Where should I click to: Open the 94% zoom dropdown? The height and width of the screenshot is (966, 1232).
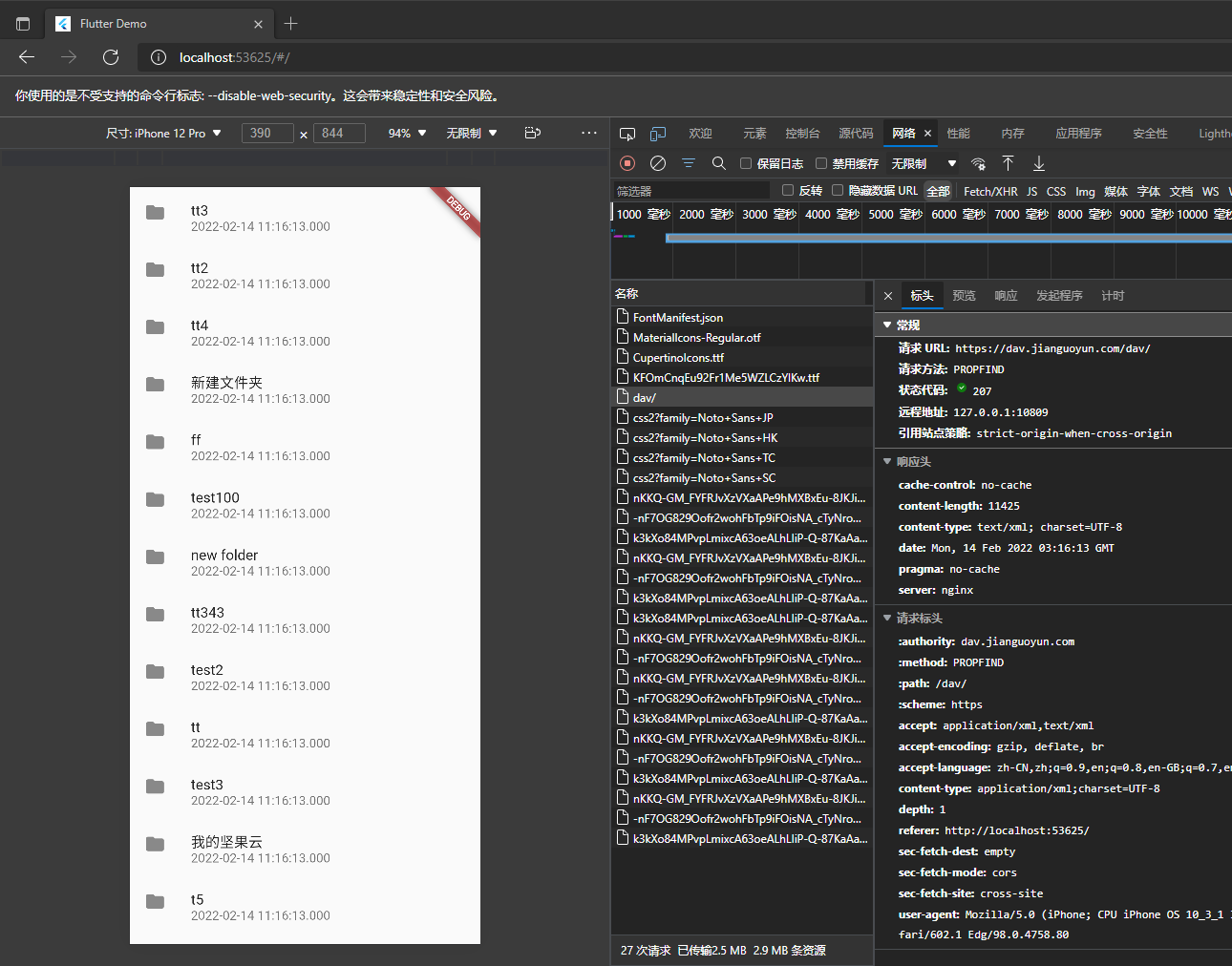(407, 134)
